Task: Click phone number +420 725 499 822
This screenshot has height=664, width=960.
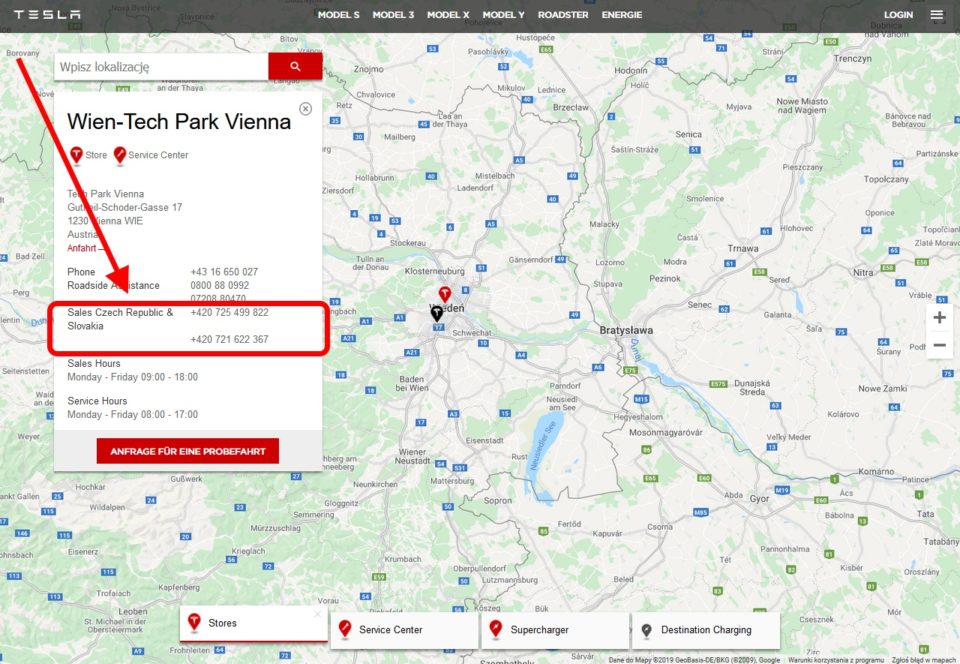Action: pos(230,312)
